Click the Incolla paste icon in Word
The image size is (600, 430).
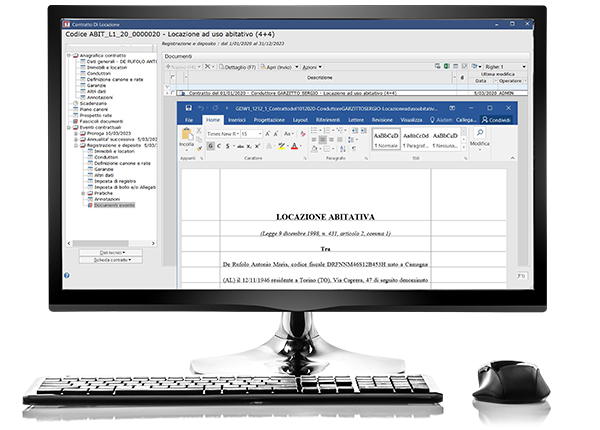pyautogui.click(x=186, y=136)
